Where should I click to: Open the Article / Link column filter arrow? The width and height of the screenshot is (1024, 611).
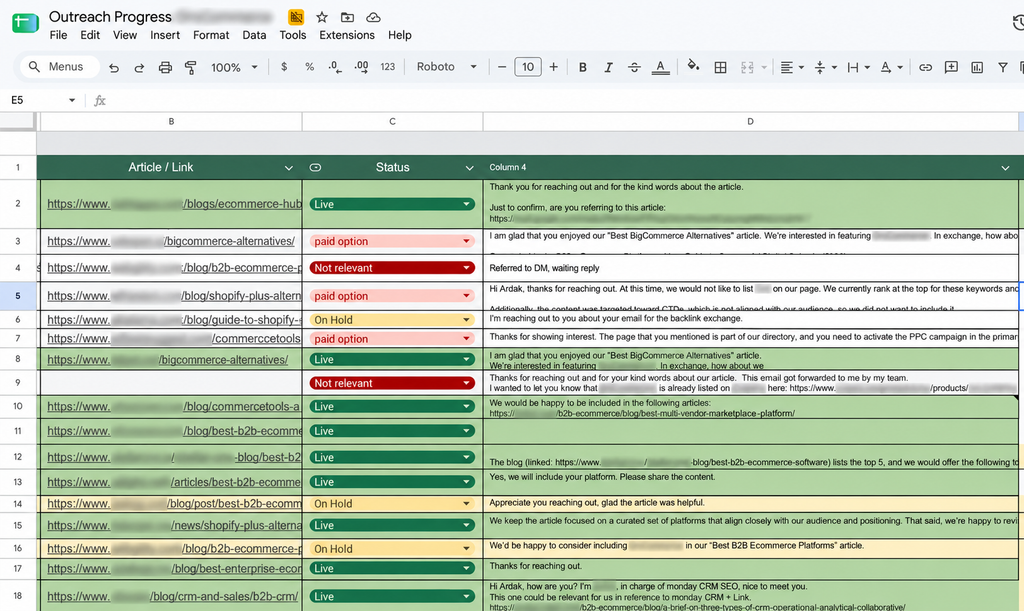coord(289,168)
